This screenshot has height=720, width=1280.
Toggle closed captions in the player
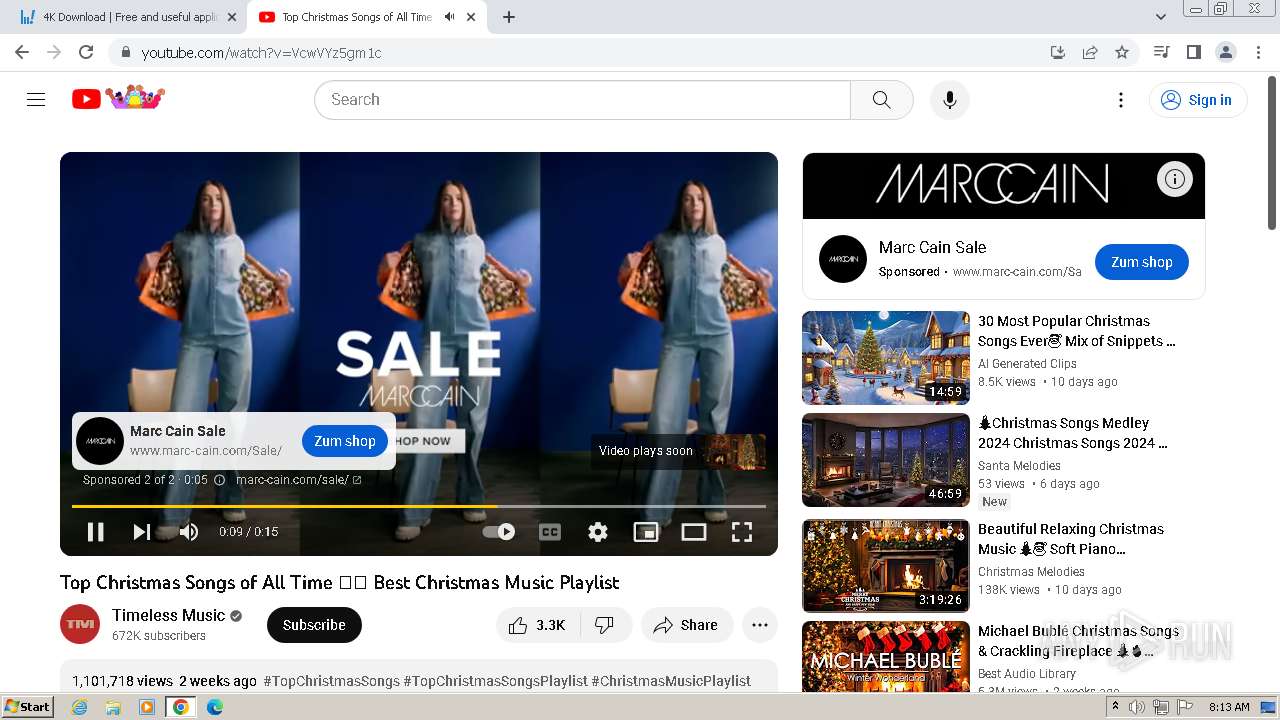[550, 532]
